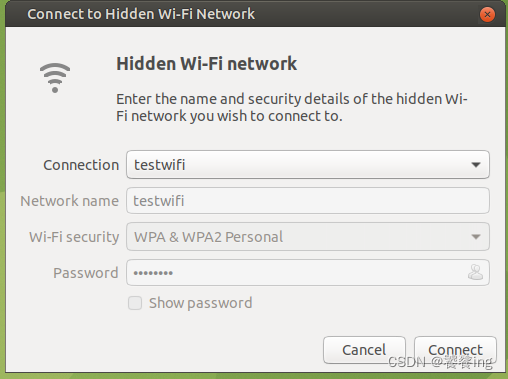Viewport: 508px width, 379px height.
Task: Select the testwifi Connection combo box
Action: [x=308, y=165]
